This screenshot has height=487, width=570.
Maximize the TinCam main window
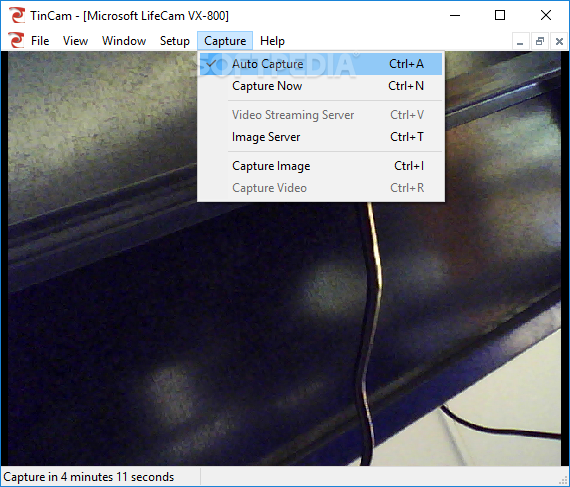(500, 15)
